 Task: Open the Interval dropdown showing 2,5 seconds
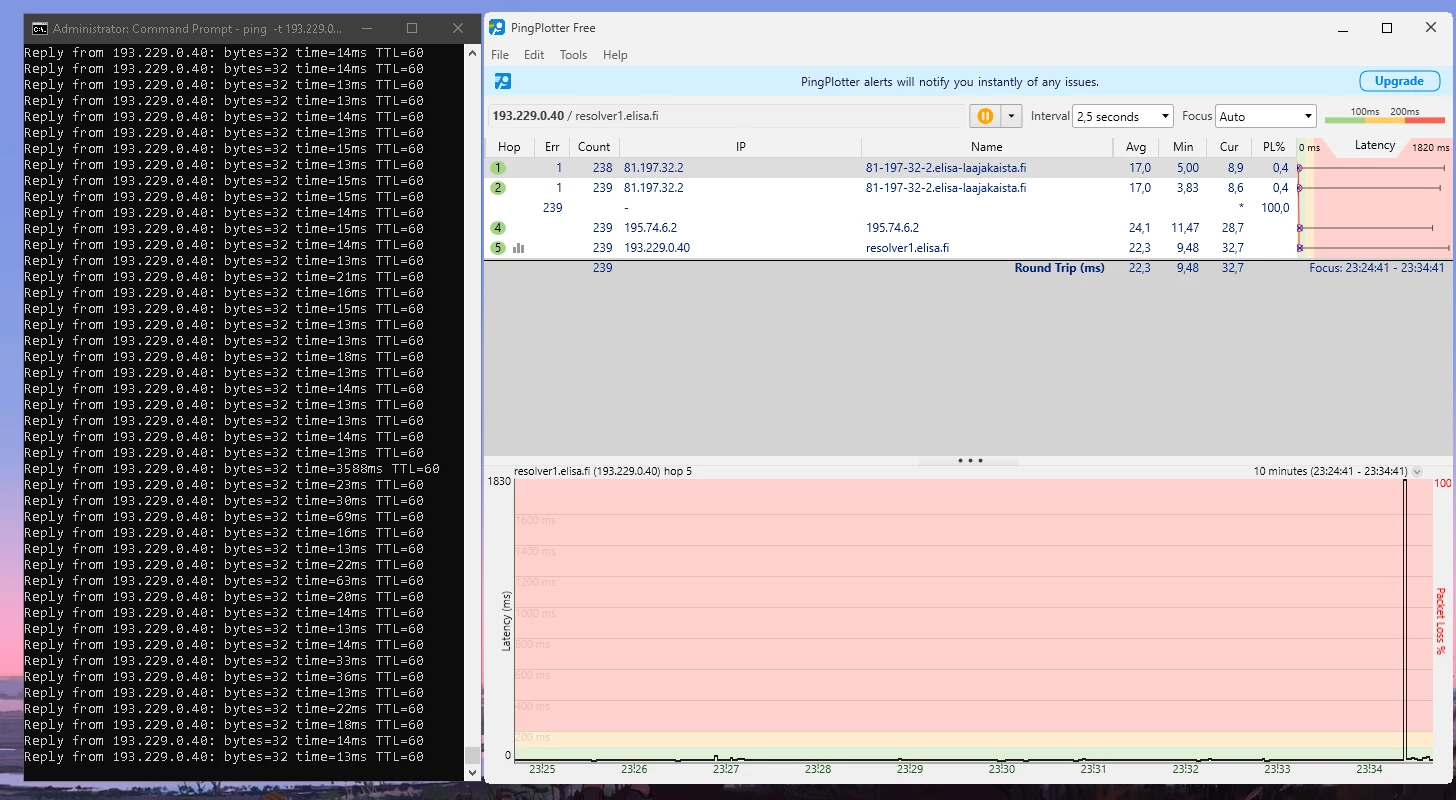pyautogui.click(x=1122, y=117)
